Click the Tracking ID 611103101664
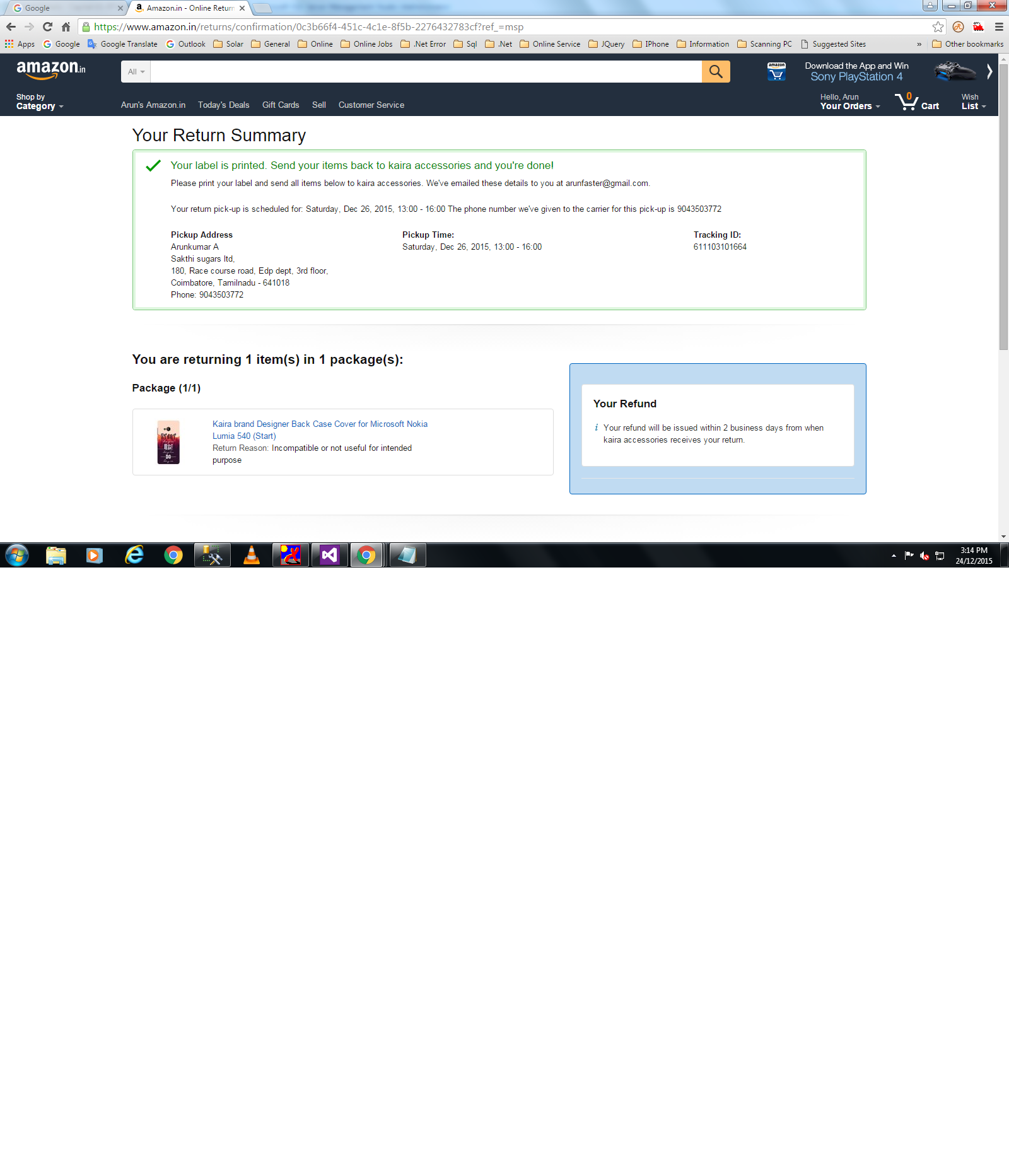Viewport: 1009px width, 1176px height. point(720,247)
